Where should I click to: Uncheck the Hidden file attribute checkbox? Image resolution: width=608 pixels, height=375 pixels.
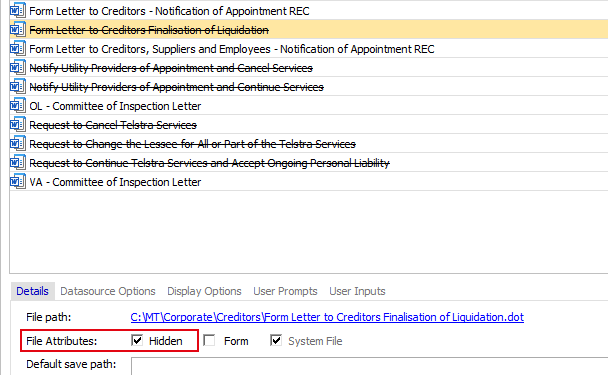[x=137, y=340]
